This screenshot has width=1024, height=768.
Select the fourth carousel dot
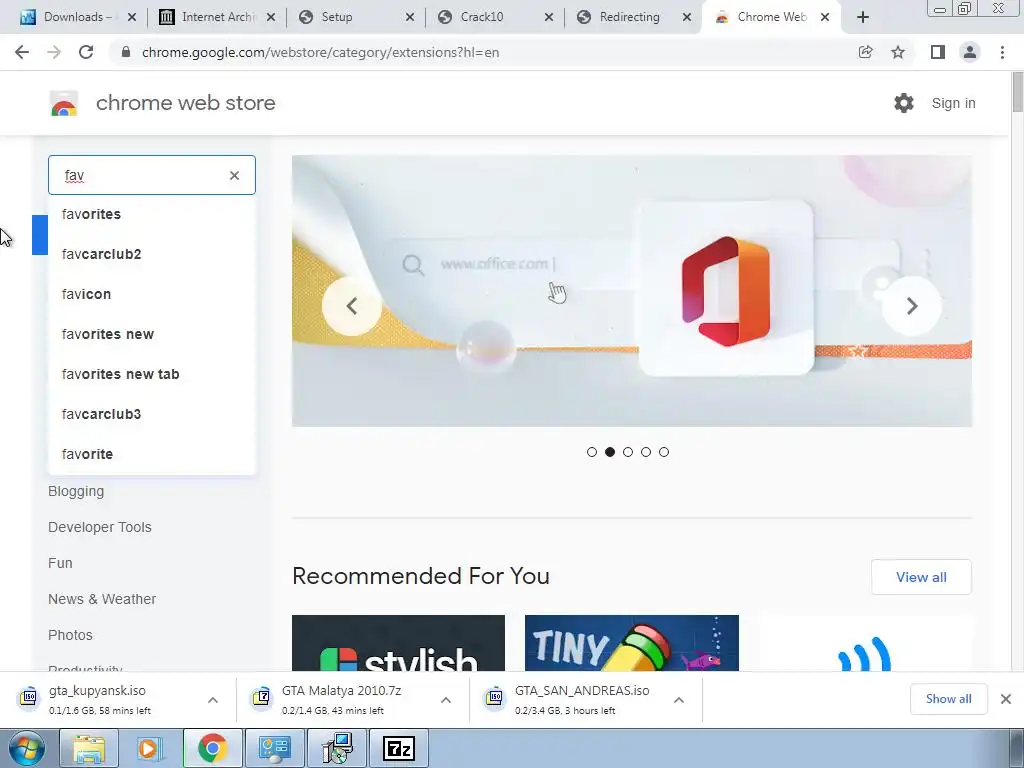[646, 452]
